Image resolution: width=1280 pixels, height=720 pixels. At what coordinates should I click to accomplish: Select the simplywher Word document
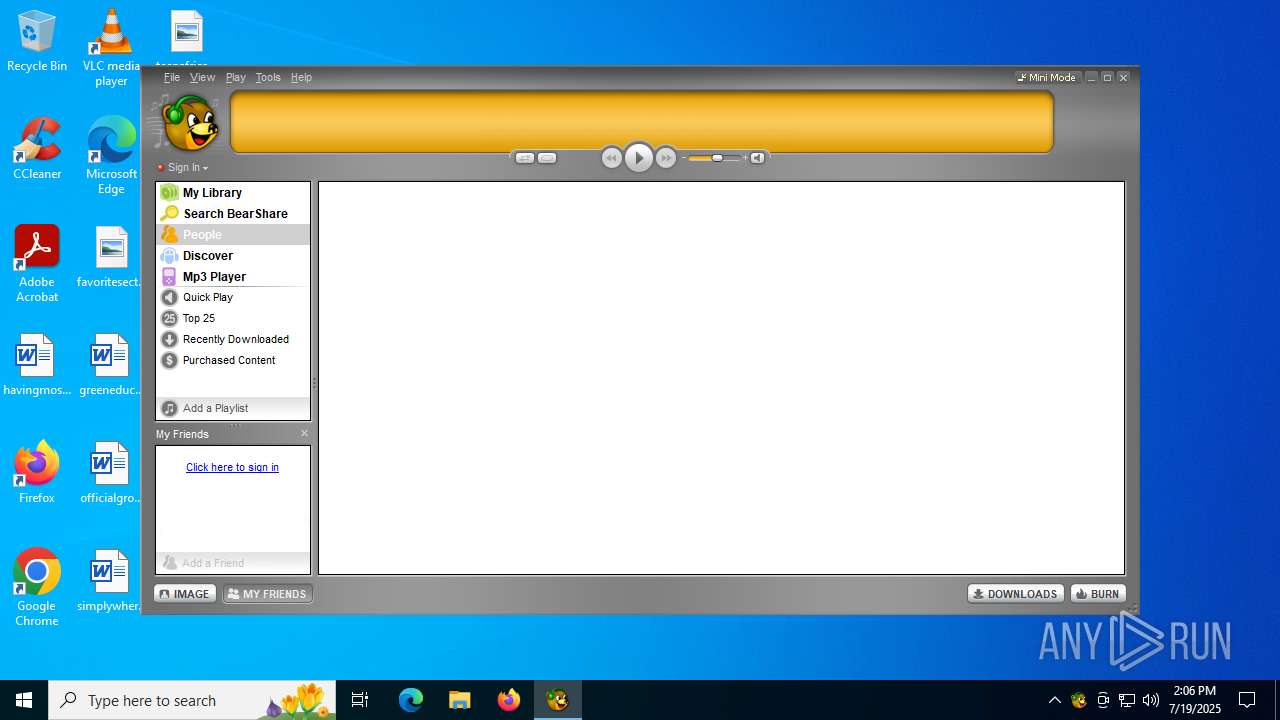pyautogui.click(x=111, y=580)
